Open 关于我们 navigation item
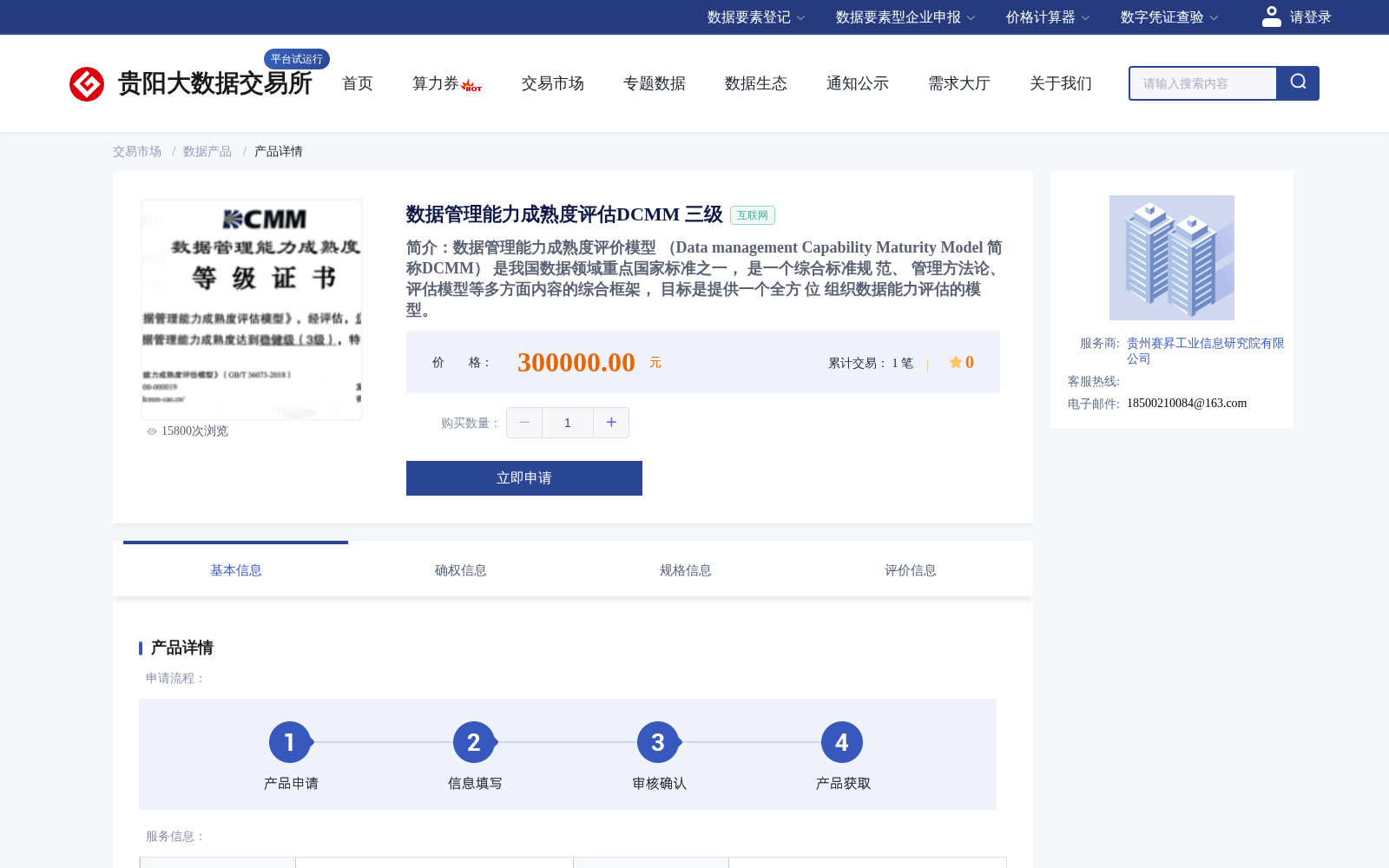1389x868 pixels. 1061,83
